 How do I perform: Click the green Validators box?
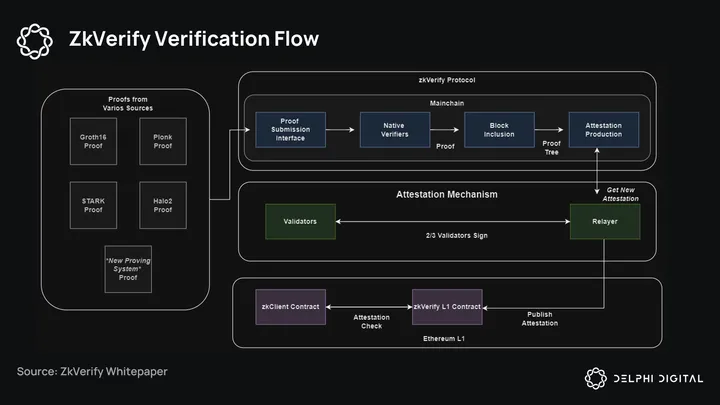point(300,221)
